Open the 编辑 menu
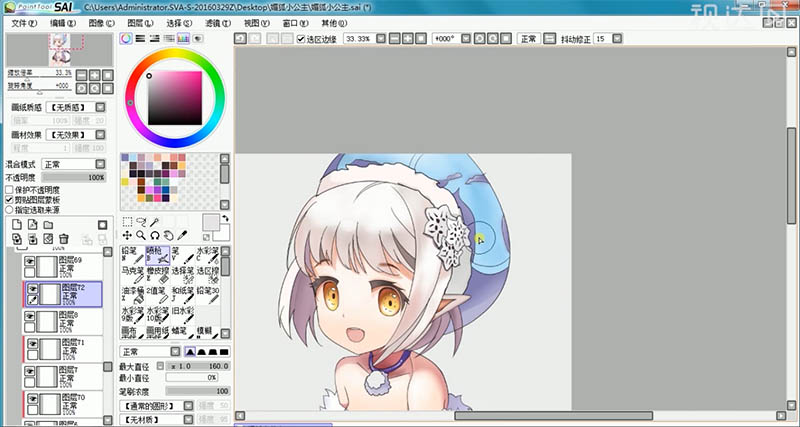800x427 pixels. [63, 23]
